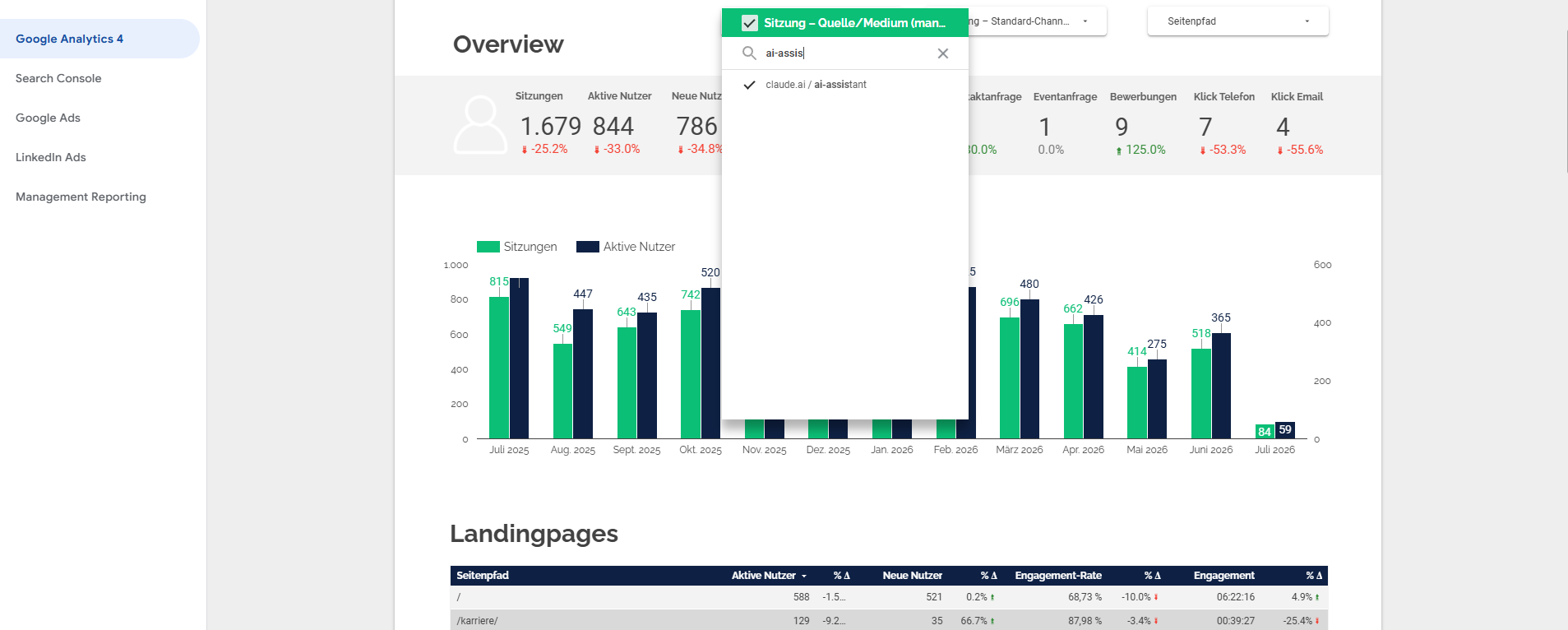The image size is (1568, 630).
Task: Click the Landingpages section heading
Action: click(534, 534)
